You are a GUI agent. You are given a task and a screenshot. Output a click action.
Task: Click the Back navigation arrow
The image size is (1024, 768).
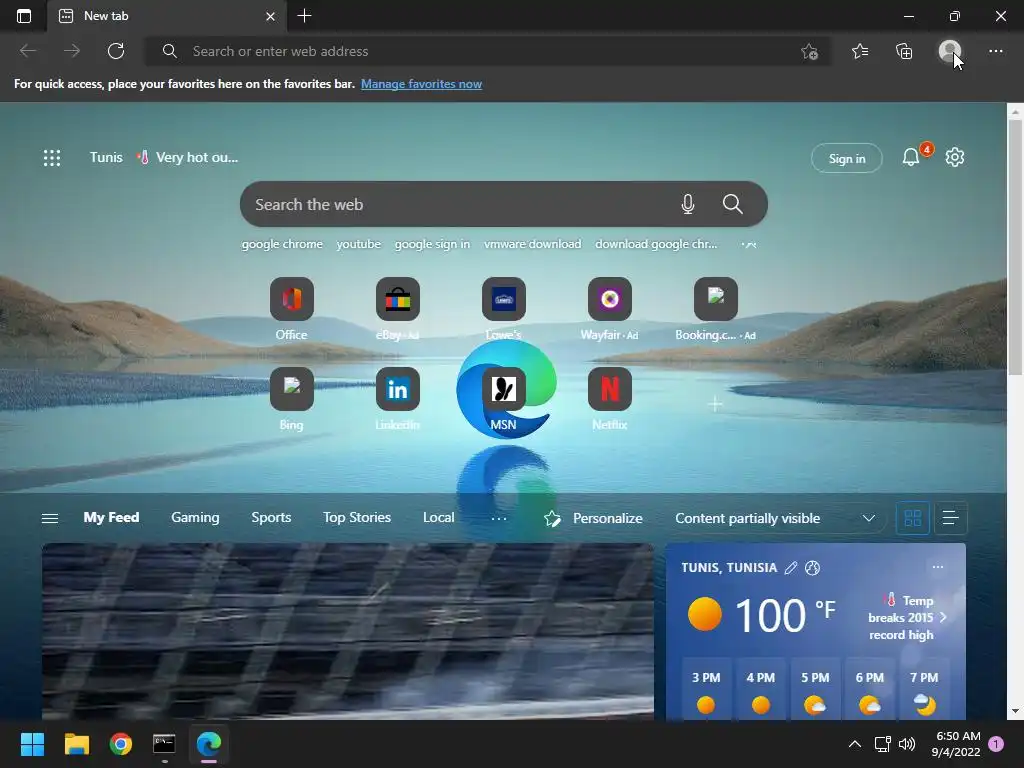pos(27,51)
